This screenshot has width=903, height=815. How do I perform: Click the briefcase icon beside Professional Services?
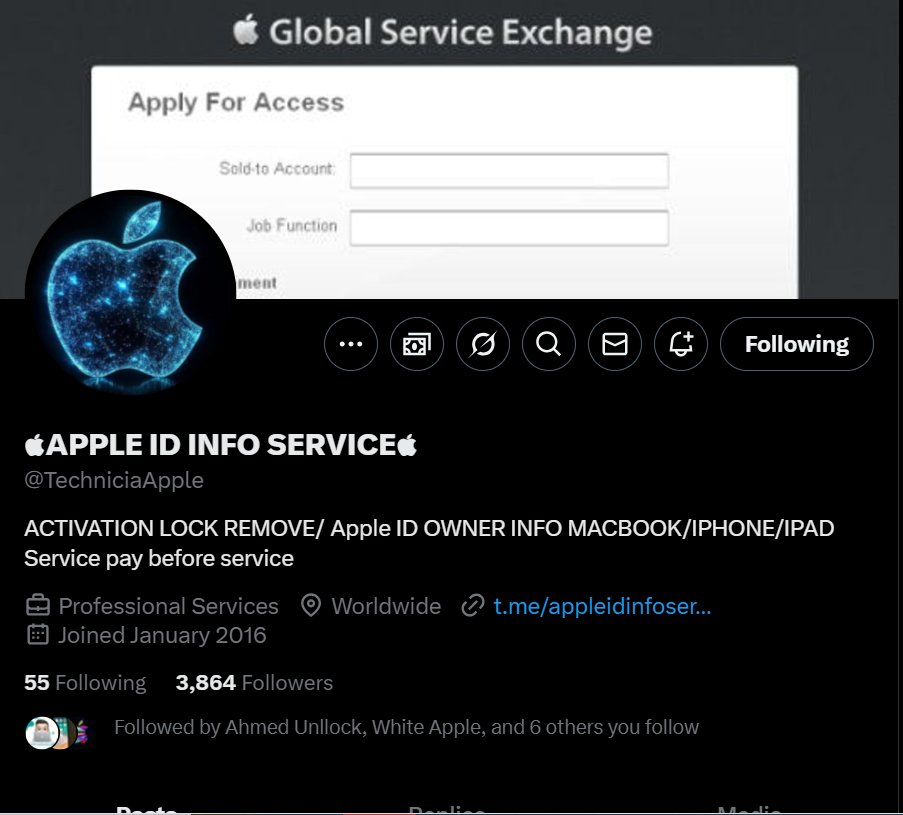click(x=38, y=606)
